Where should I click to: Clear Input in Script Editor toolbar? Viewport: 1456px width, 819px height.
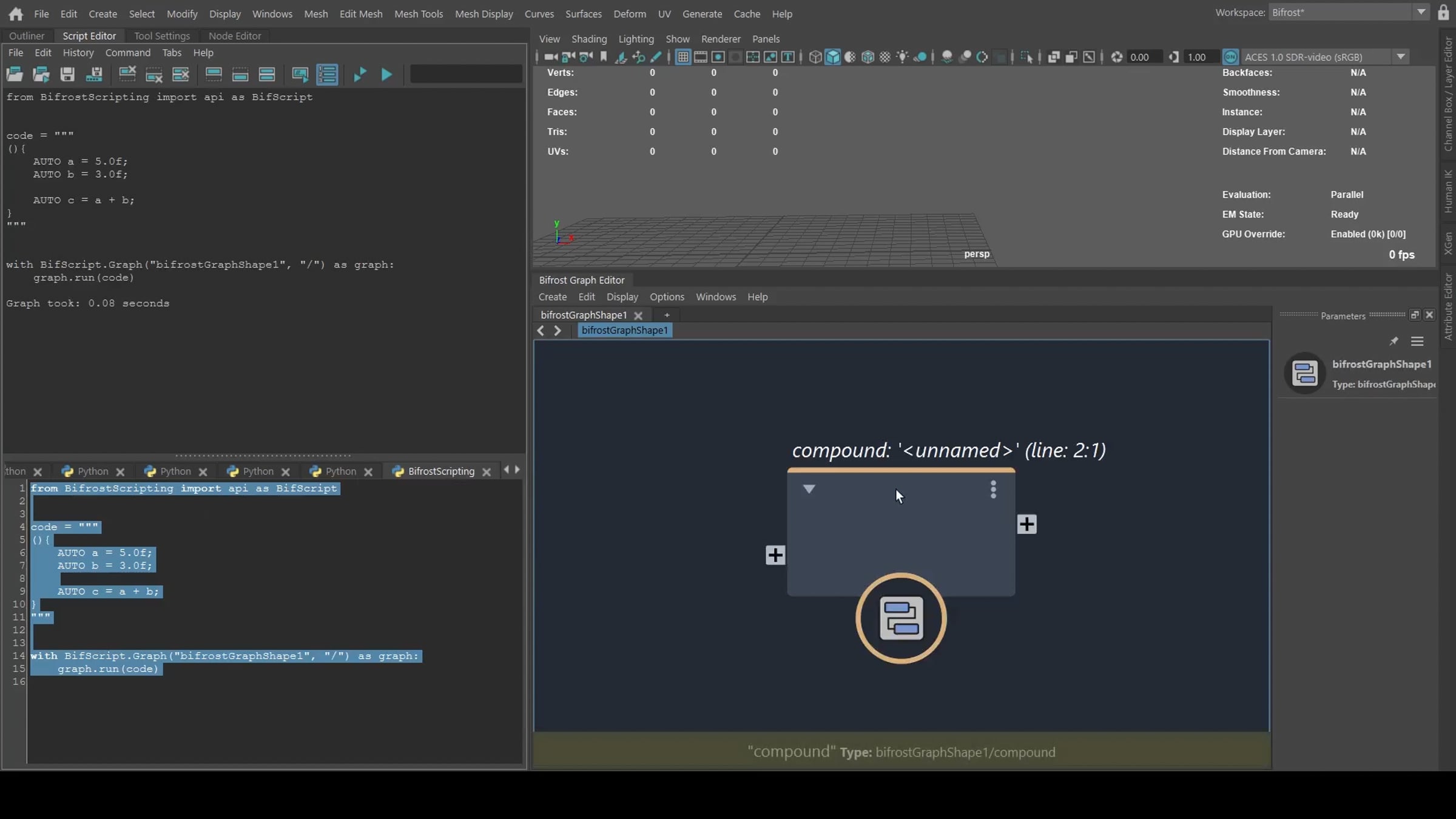point(154,75)
